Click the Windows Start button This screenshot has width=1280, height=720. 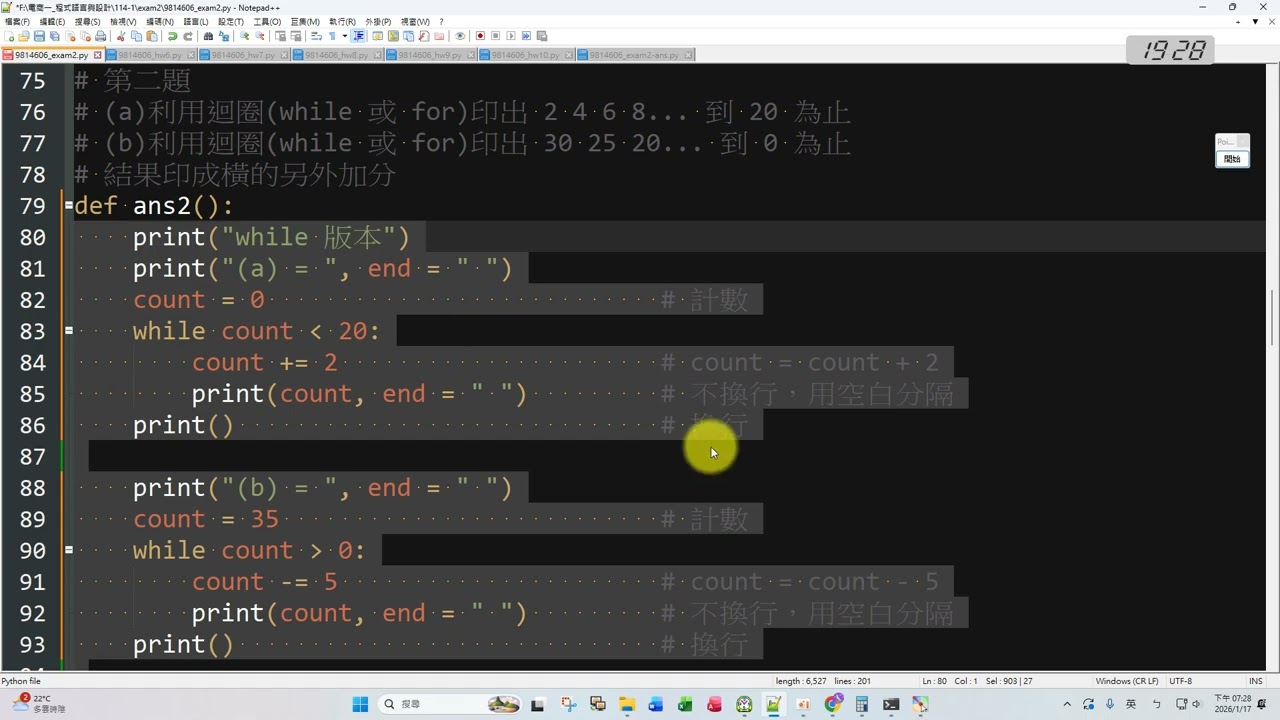click(x=361, y=704)
